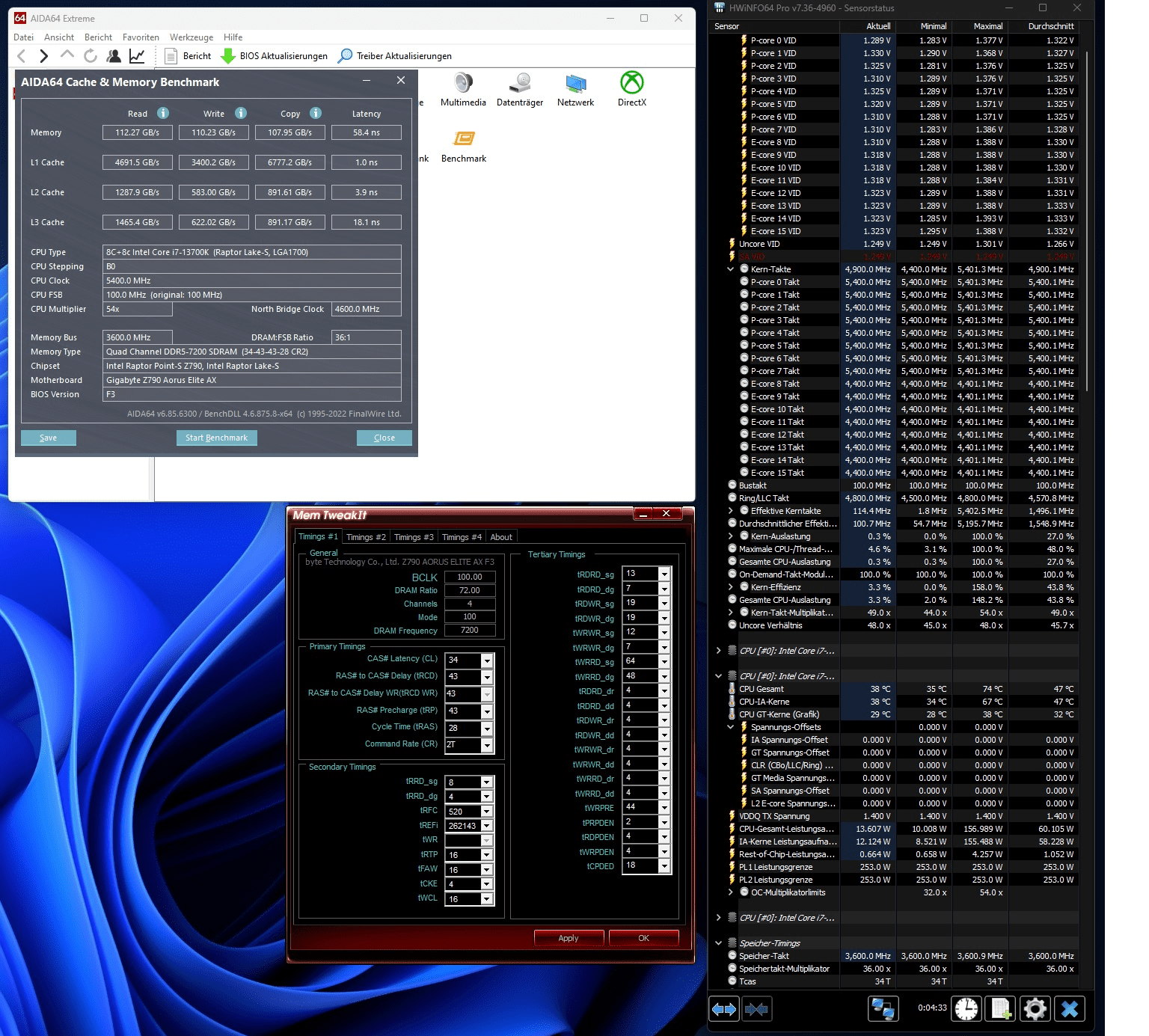Image resolution: width=1149 pixels, height=1036 pixels.
Task: Open the Ansicht menu
Action: coord(59,37)
